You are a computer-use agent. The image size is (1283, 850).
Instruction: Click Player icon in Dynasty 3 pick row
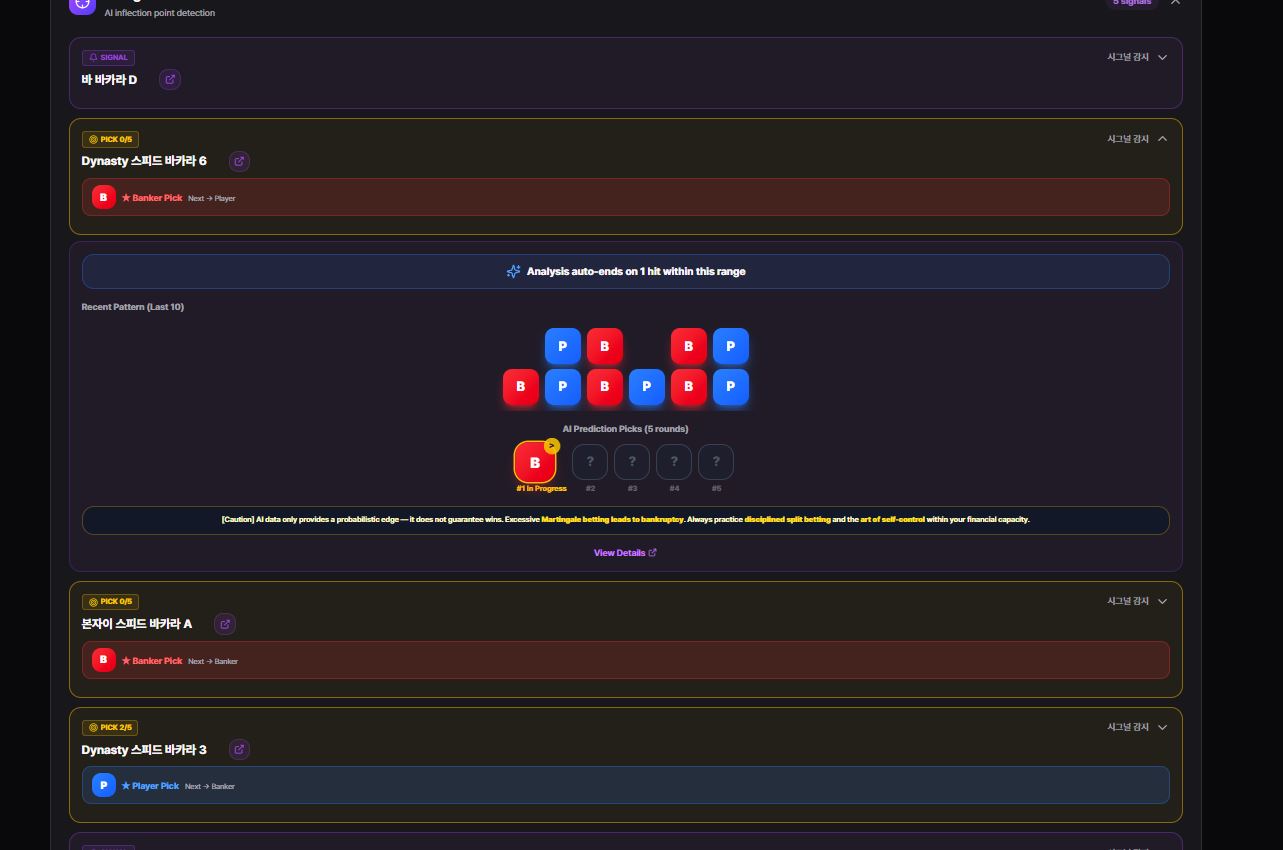(103, 785)
